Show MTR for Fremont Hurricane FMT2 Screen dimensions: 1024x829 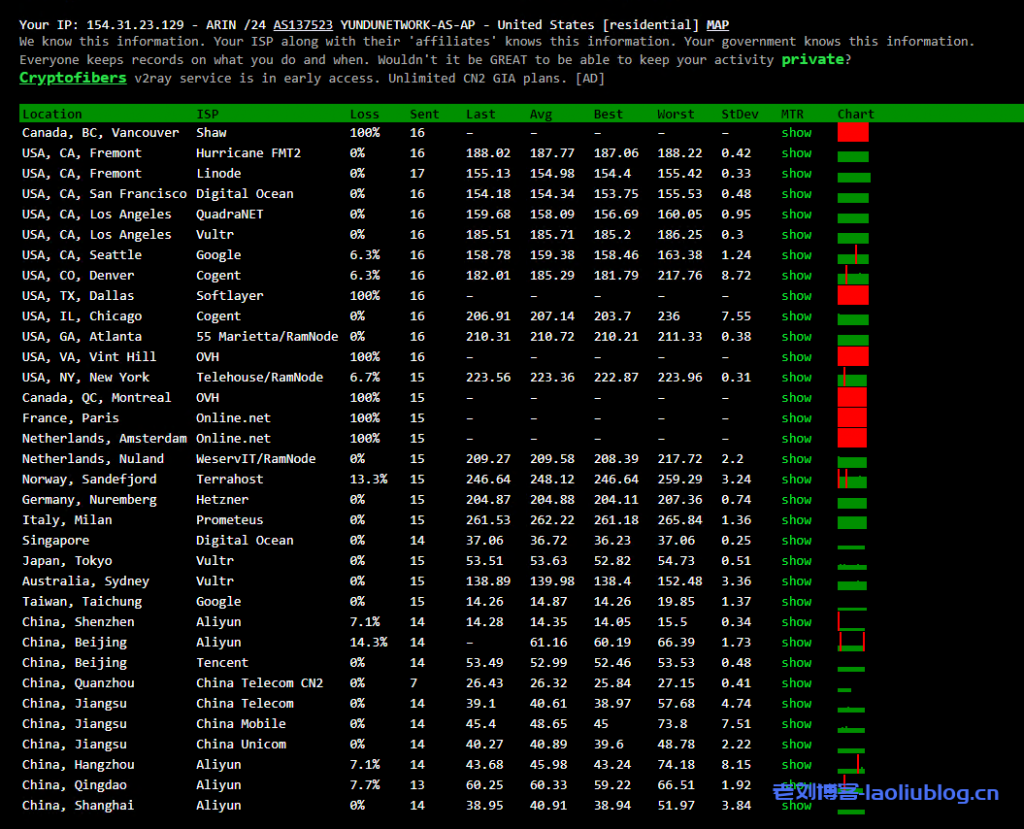[x=796, y=153]
